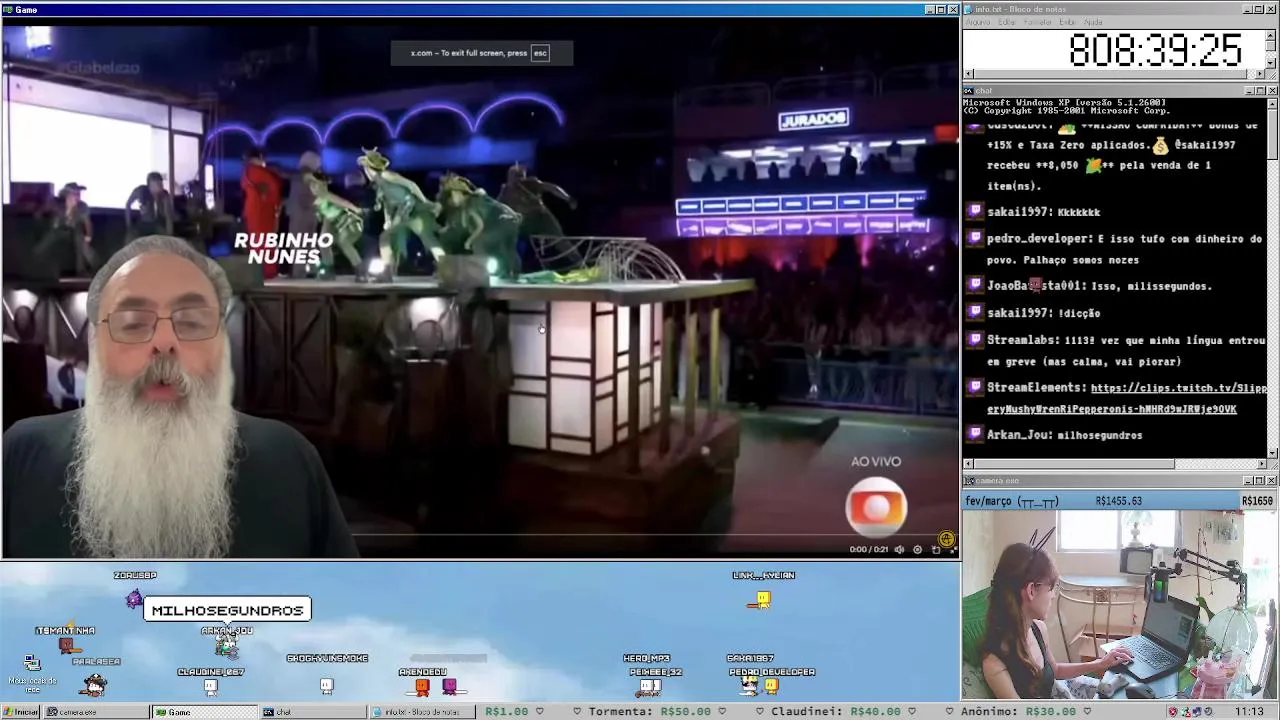Click the Game window title bar icon
Screen dimensions: 1280x720
(8, 9)
